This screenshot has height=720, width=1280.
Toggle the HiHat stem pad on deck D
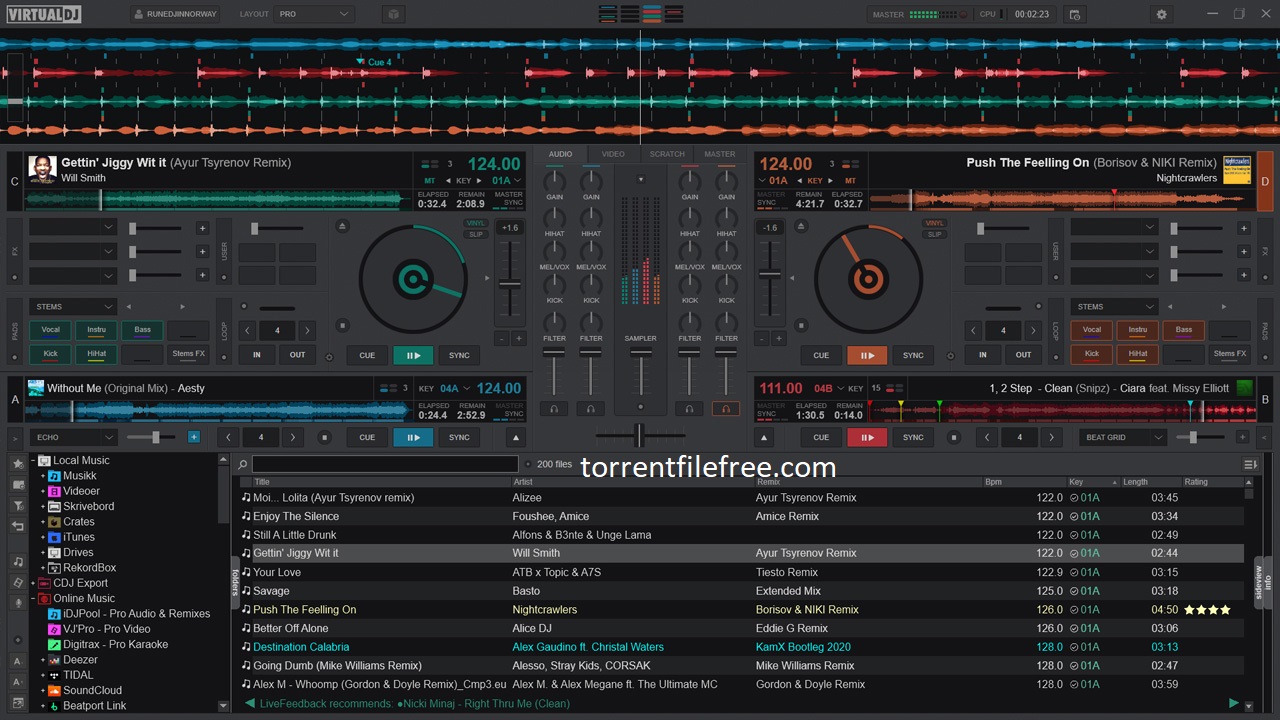click(1138, 354)
